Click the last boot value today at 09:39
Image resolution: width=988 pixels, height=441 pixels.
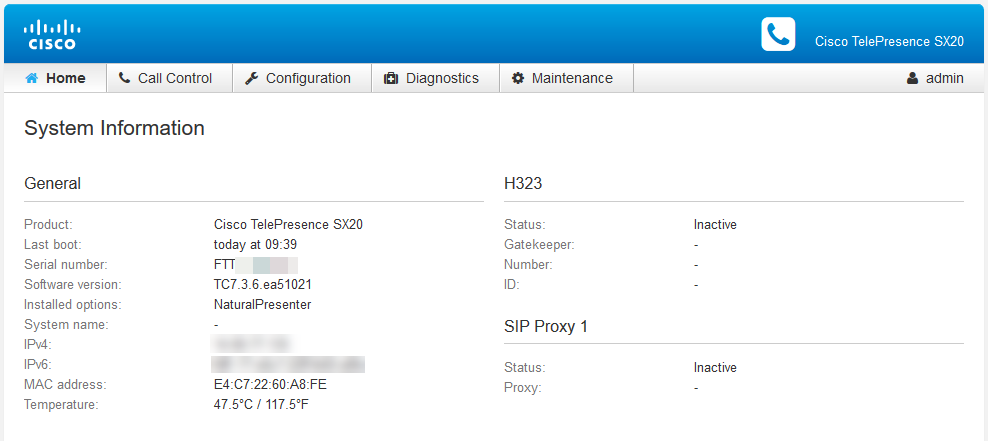pyautogui.click(x=255, y=244)
